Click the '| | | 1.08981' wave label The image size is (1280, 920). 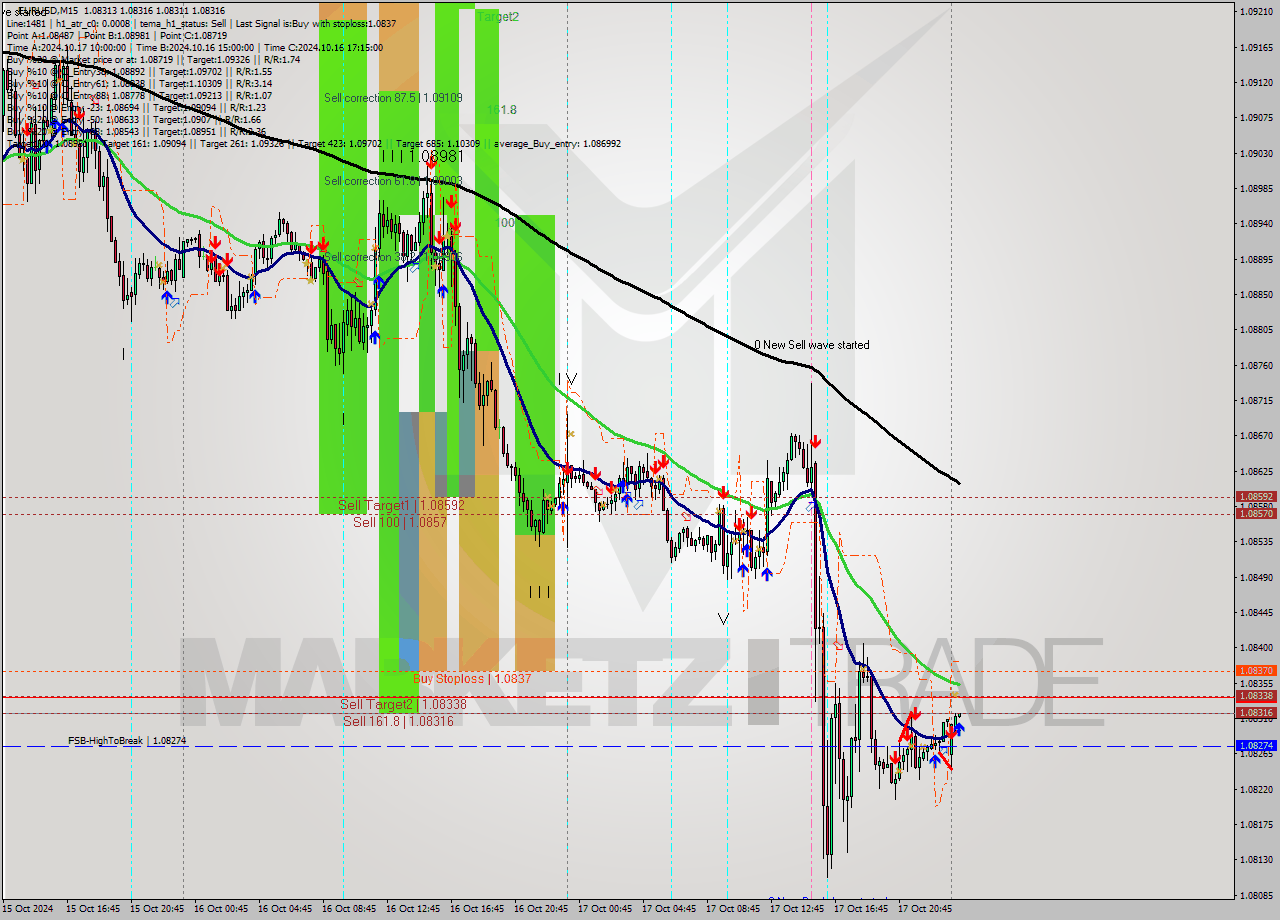pos(423,156)
